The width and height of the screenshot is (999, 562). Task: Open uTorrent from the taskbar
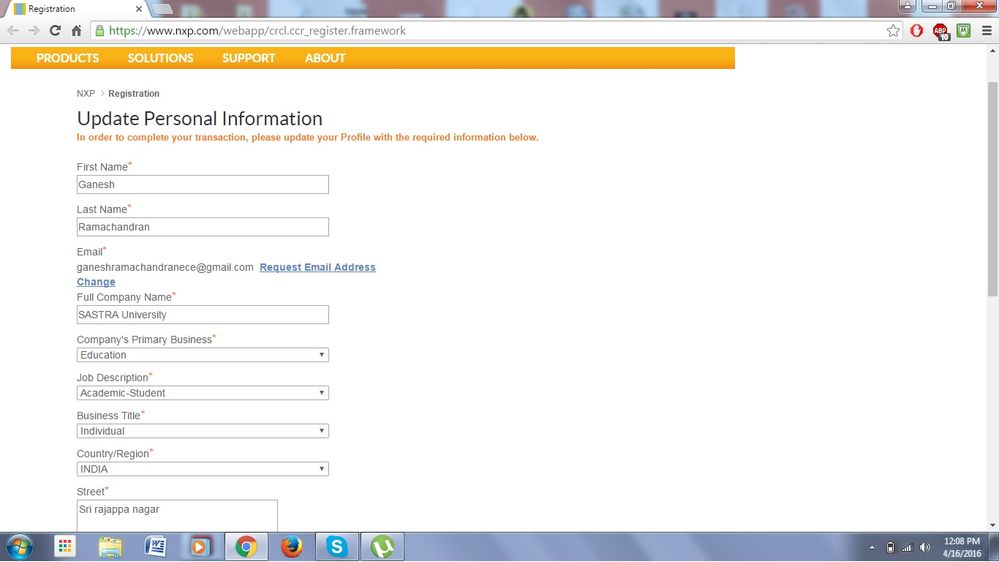pyautogui.click(x=382, y=547)
